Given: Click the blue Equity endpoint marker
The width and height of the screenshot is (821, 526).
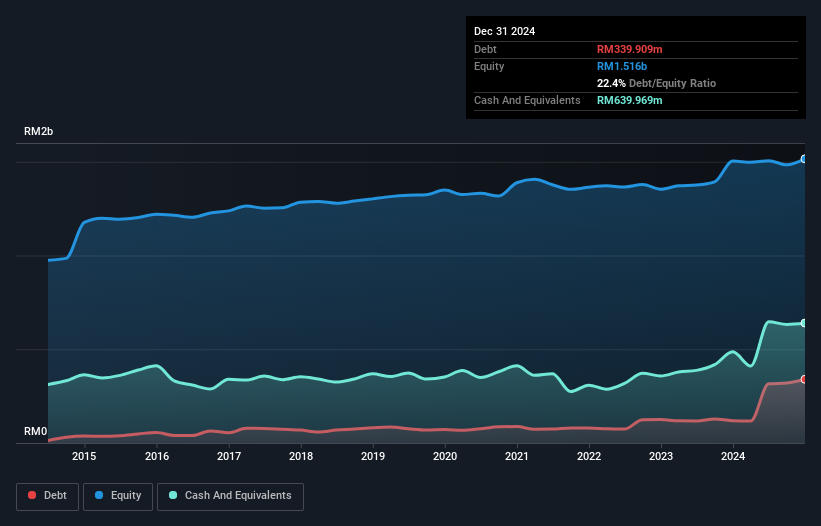Looking at the screenshot, I should (803, 159).
